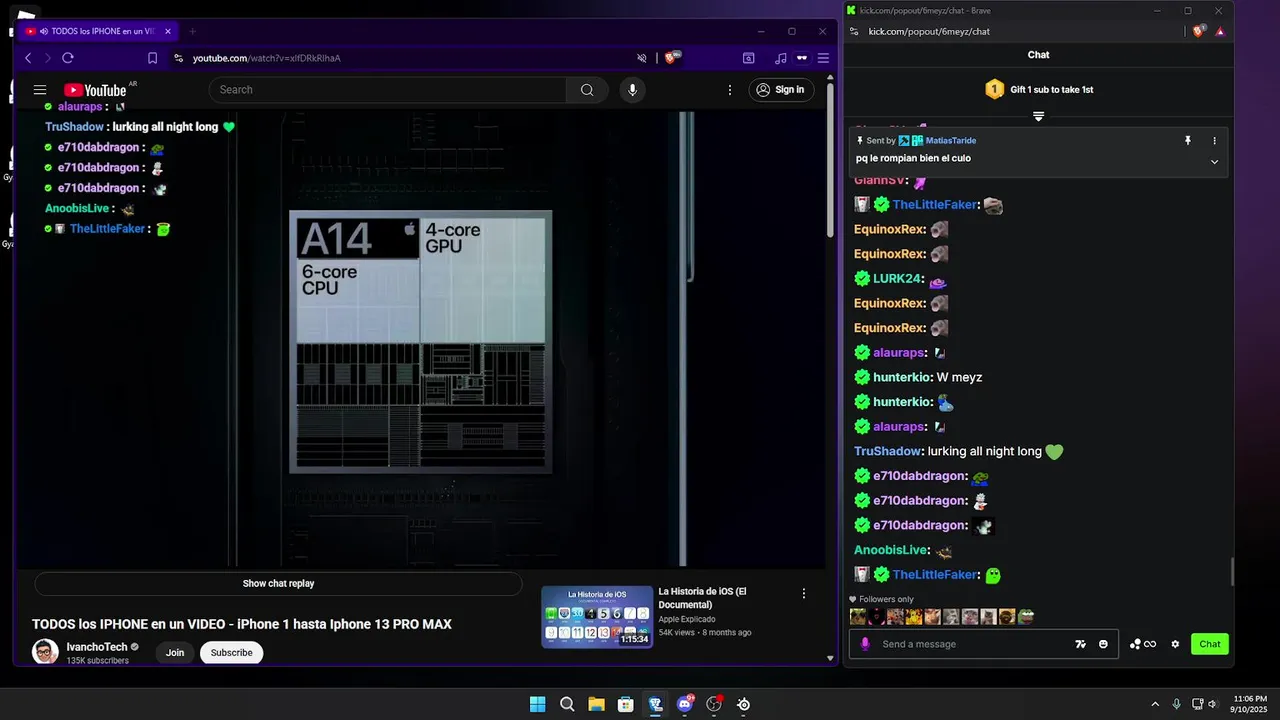The image size is (1280, 720).
Task: Open options for La Historia de iOS video
Action: [803, 594]
